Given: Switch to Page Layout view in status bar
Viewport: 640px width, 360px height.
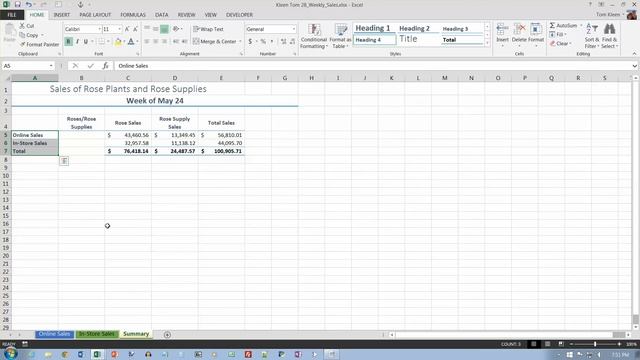Looking at the screenshot, I should [547, 344].
